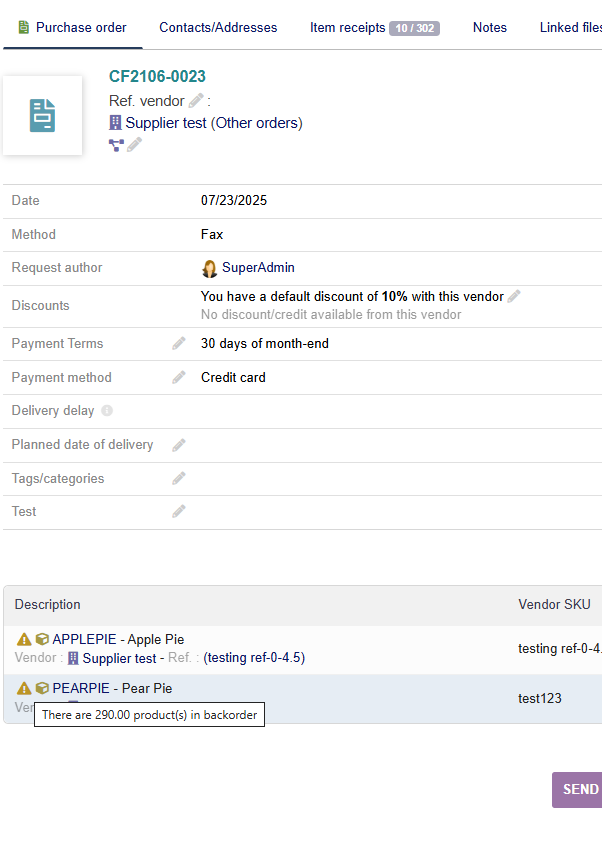Open PEARPIE - Pear Pie product link
Image resolution: width=602 pixels, height=849 pixels.
112,689
